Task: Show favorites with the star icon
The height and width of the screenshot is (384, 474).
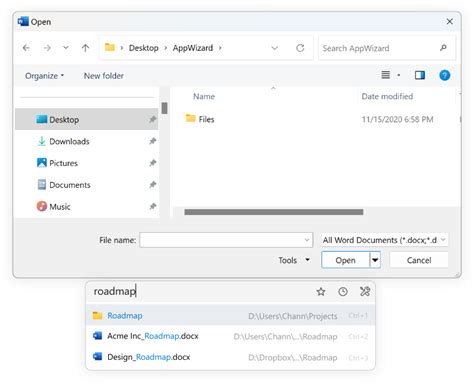Action: coord(321,292)
